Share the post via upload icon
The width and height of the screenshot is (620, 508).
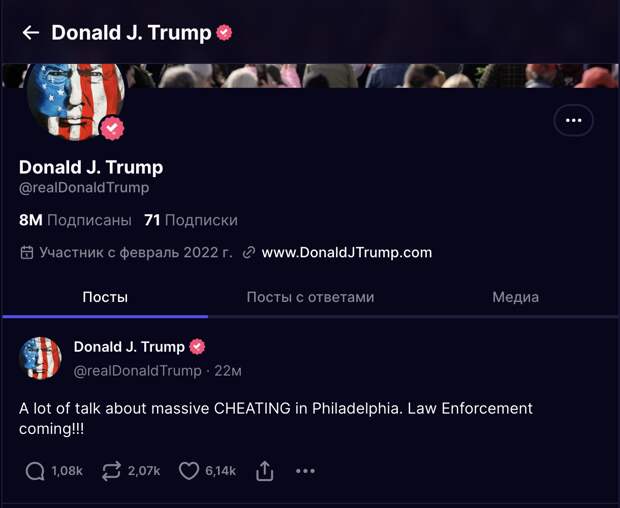click(265, 470)
